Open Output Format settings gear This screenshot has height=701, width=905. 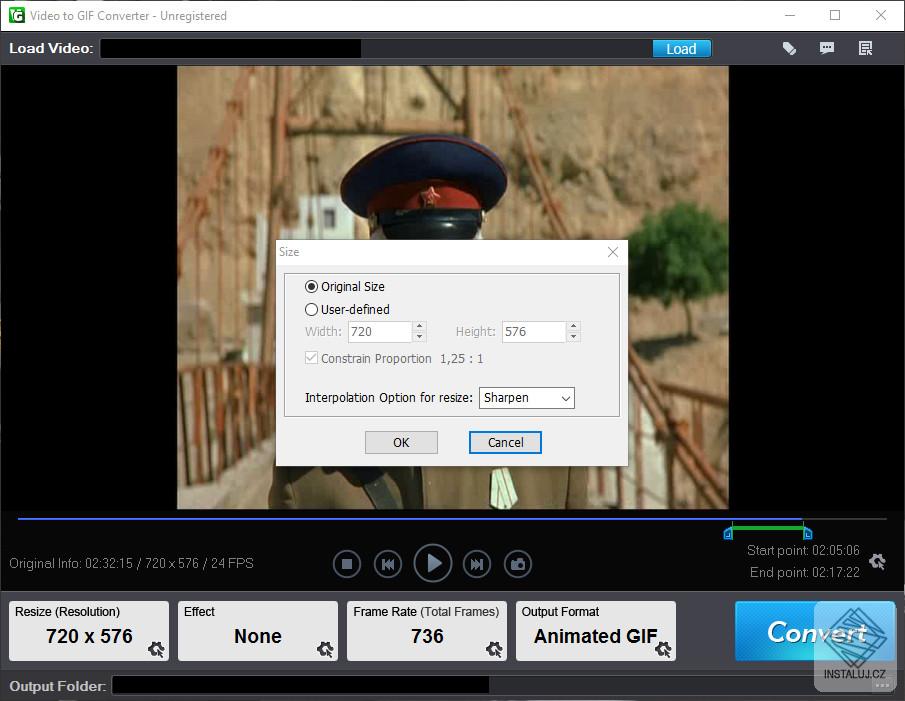[x=663, y=650]
